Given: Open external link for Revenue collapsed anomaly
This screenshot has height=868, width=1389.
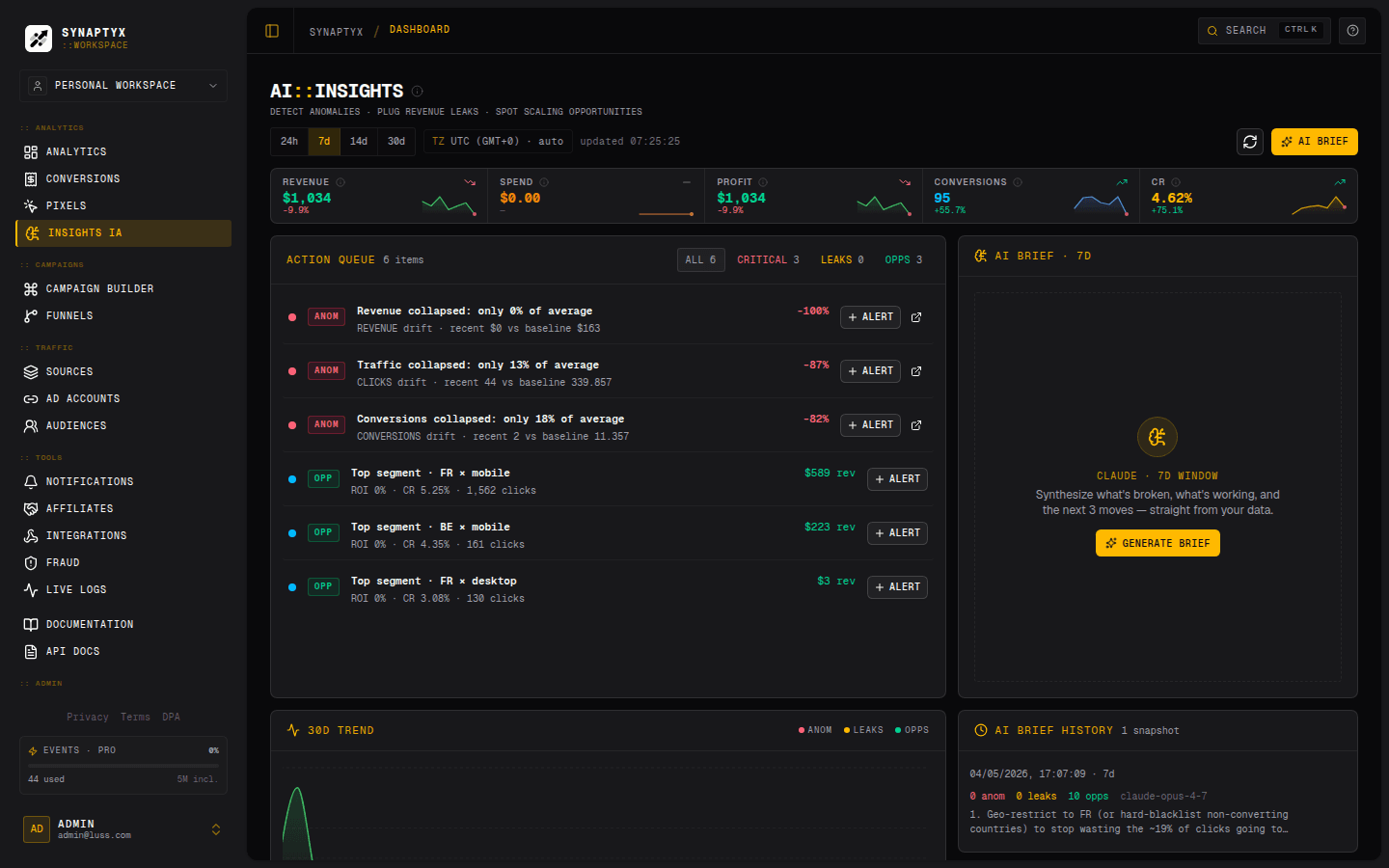Looking at the screenshot, I should pos(916,317).
